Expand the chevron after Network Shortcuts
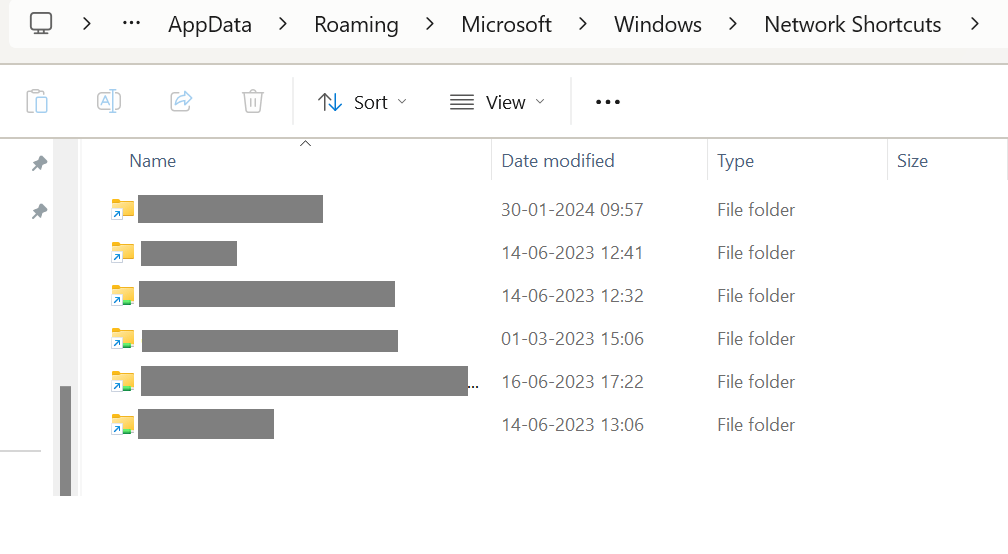This screenshot has height=554, width=1008. tap(975, 24)
